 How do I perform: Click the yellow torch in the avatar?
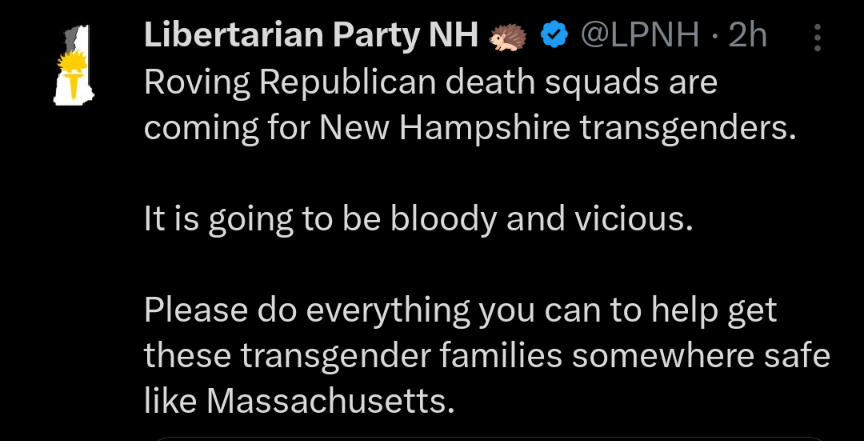[x=72, y=68]
